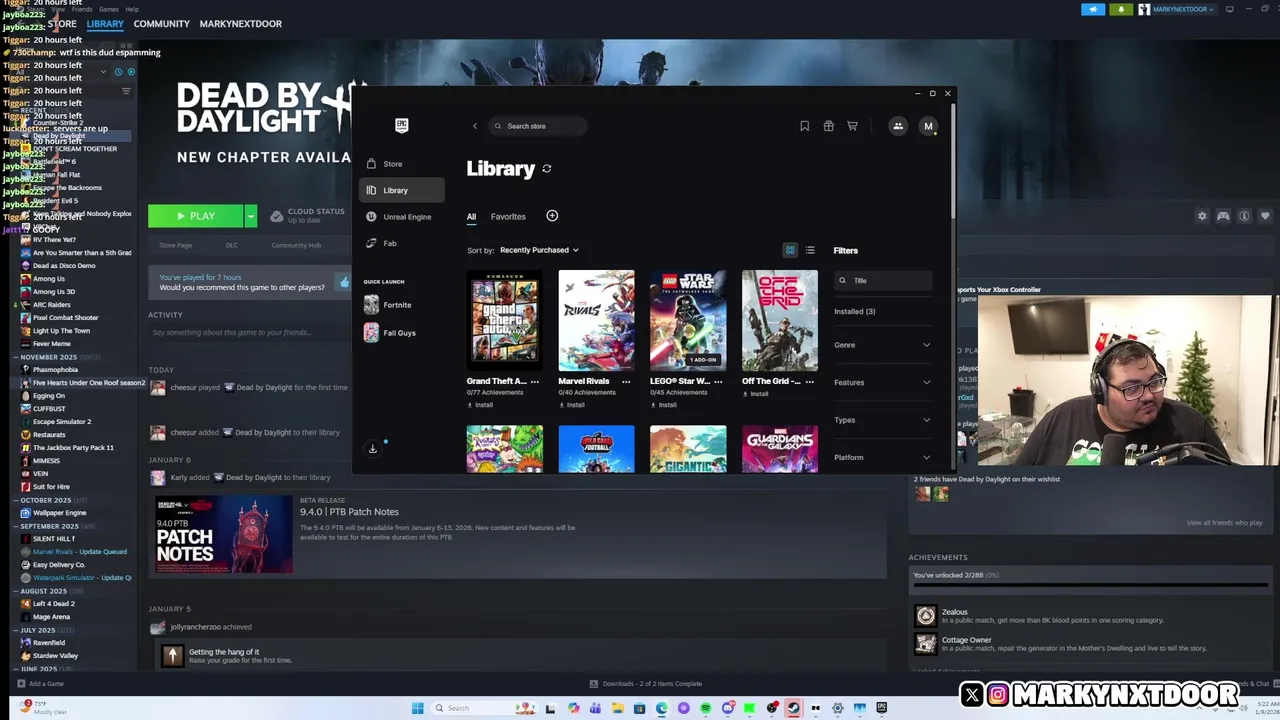Open more options for Grand Theft Auto

pyautogui.click(x=535, y=381)
